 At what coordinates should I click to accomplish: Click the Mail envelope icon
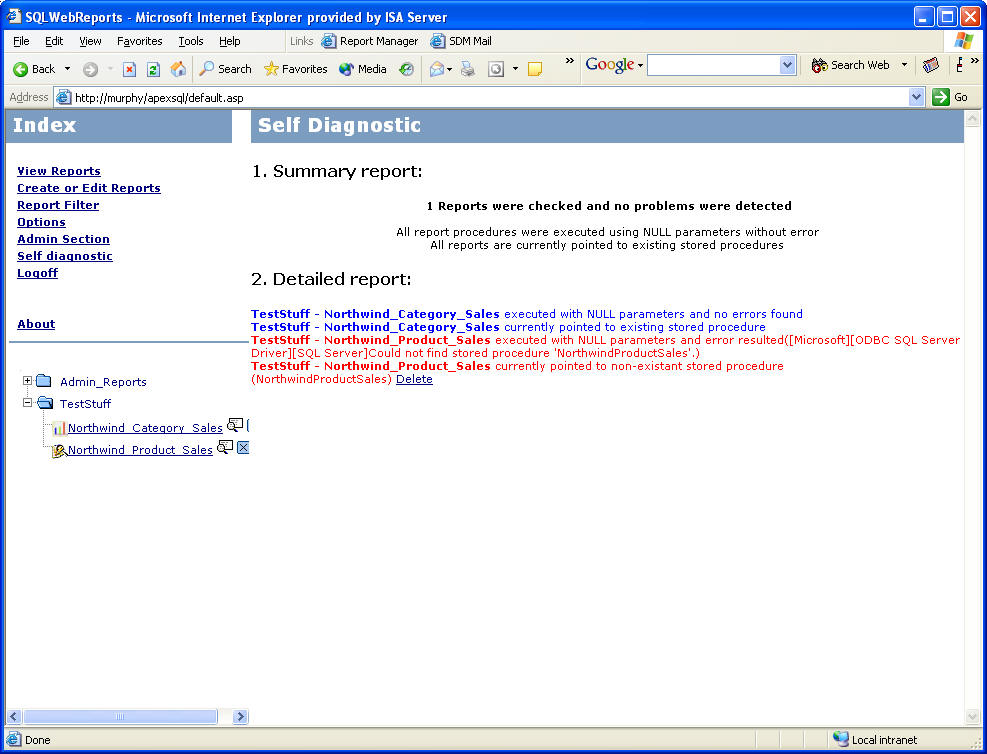436,69
